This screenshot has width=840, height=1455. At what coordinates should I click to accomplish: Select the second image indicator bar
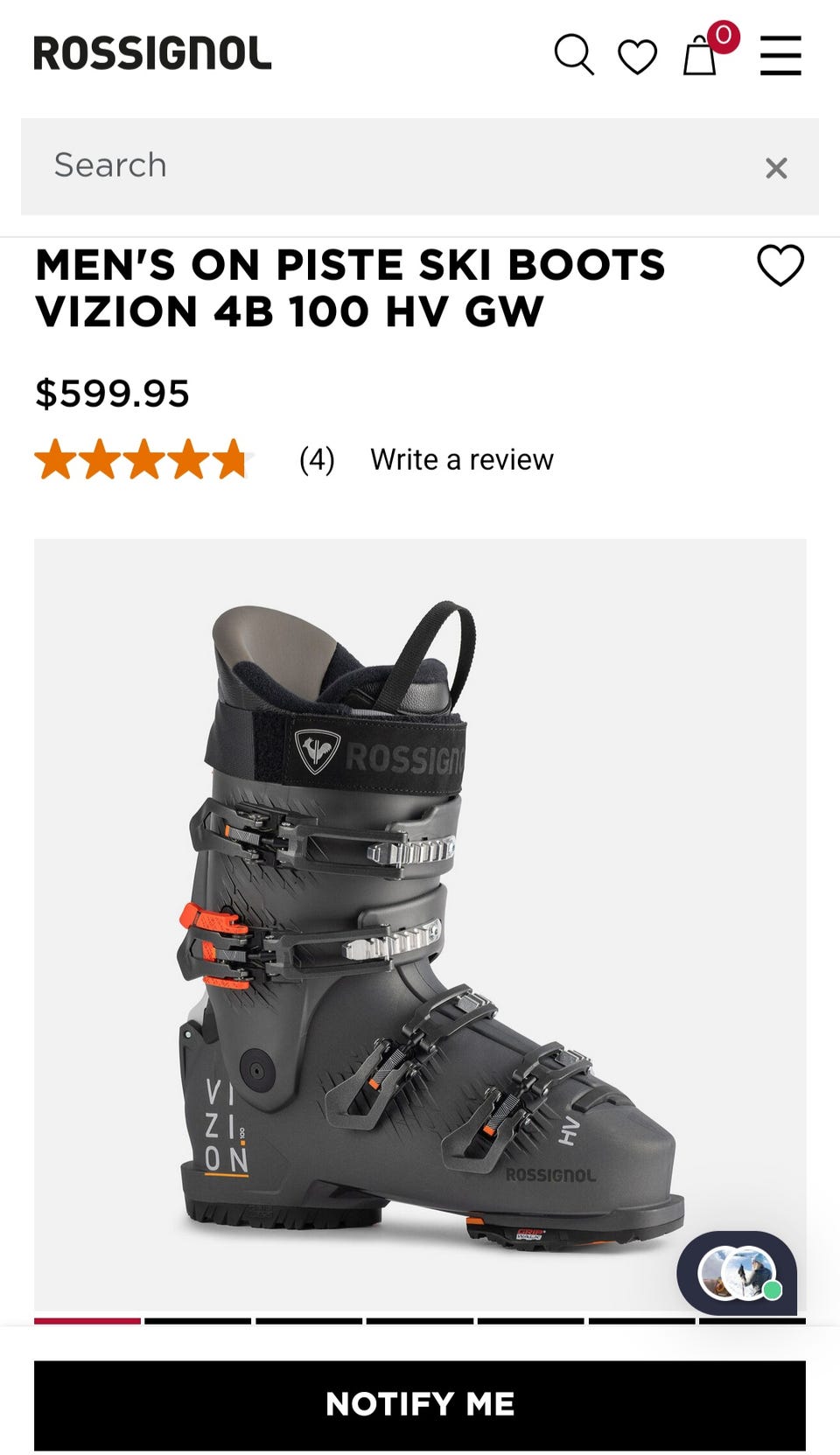198,1321
